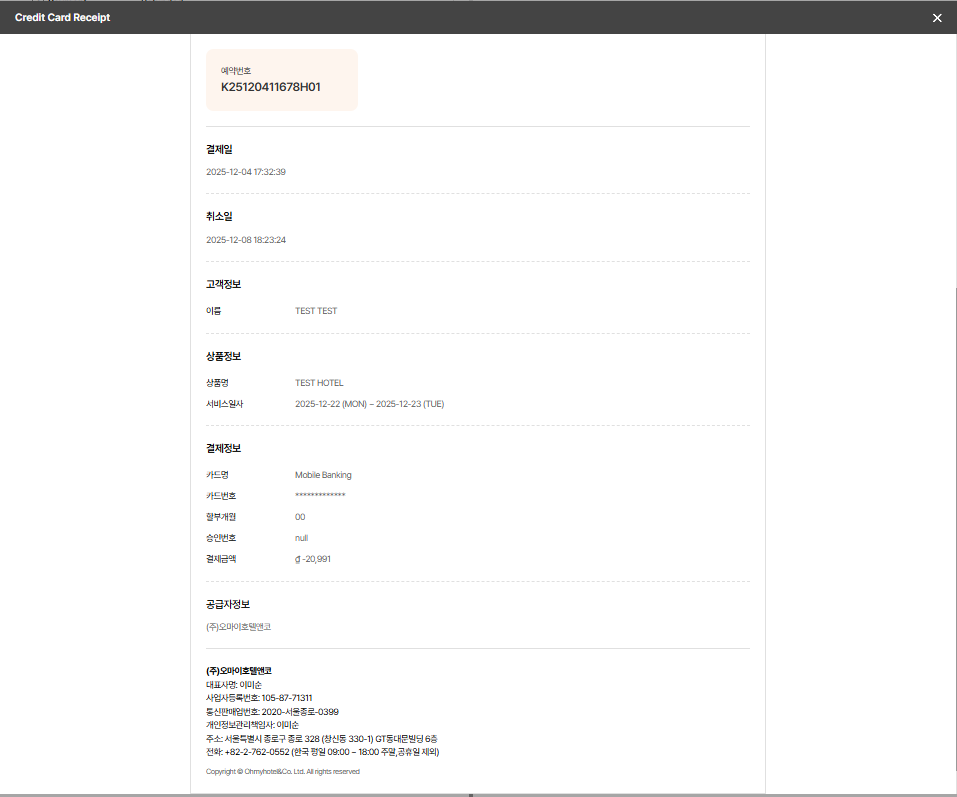The image size is (957, 797).
Task: Click the '서비스일자' field label
Action: tap(225, 404)
